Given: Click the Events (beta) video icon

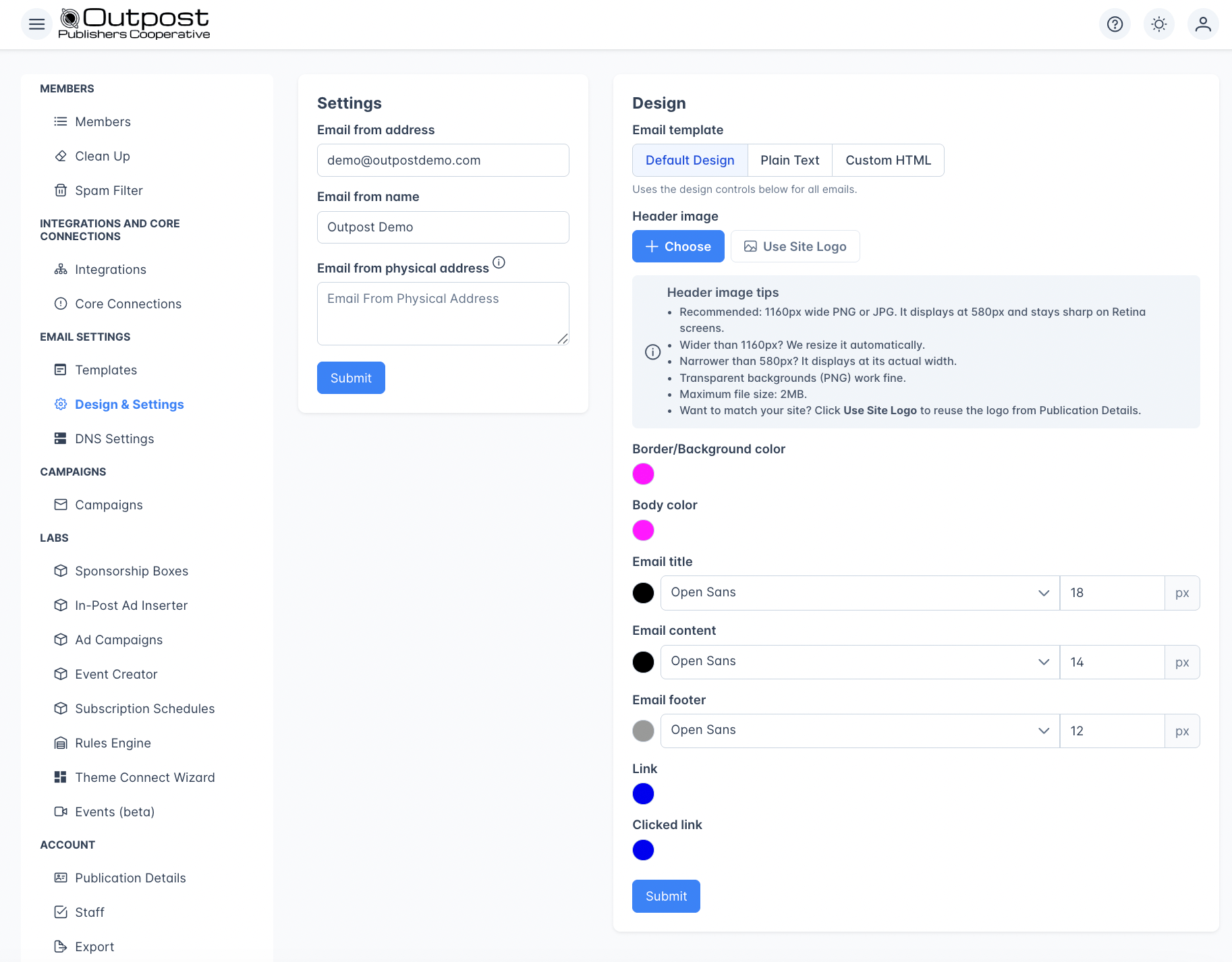Looking at the screenshot, I should click(x=61, y=812).
